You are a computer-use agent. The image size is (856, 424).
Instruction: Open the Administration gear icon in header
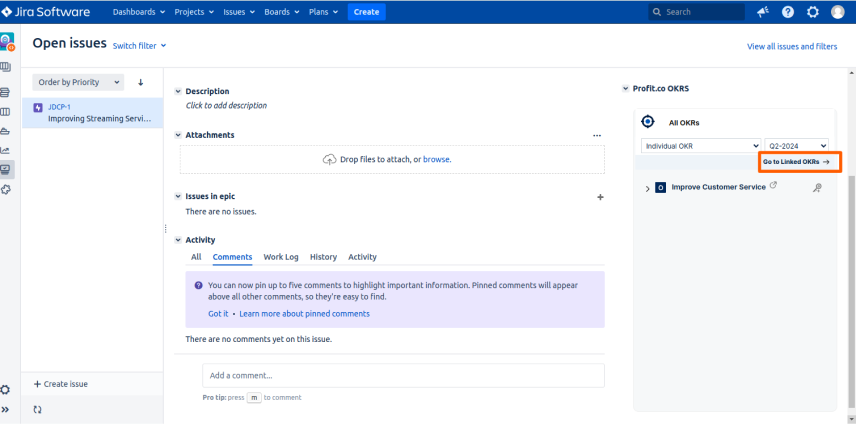click(813, 12)
